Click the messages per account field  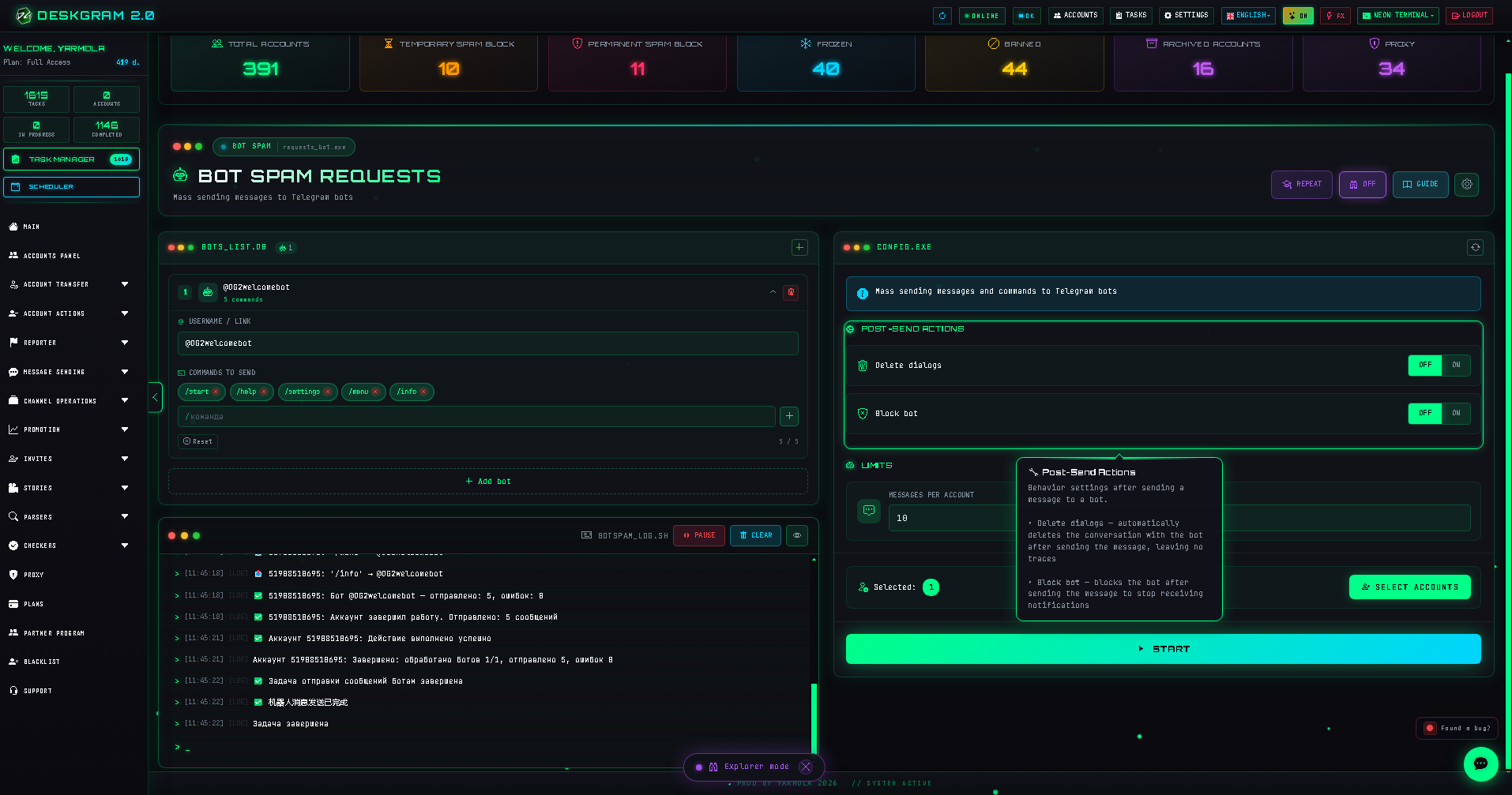[1179, 518]
